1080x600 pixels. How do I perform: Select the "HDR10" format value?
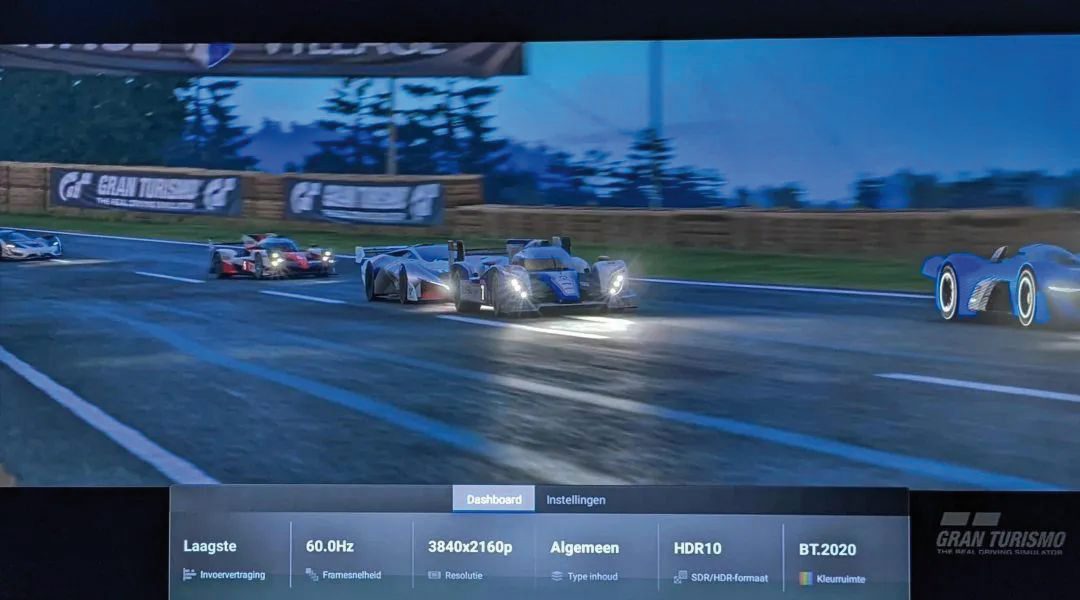click(x=698, y=549)
